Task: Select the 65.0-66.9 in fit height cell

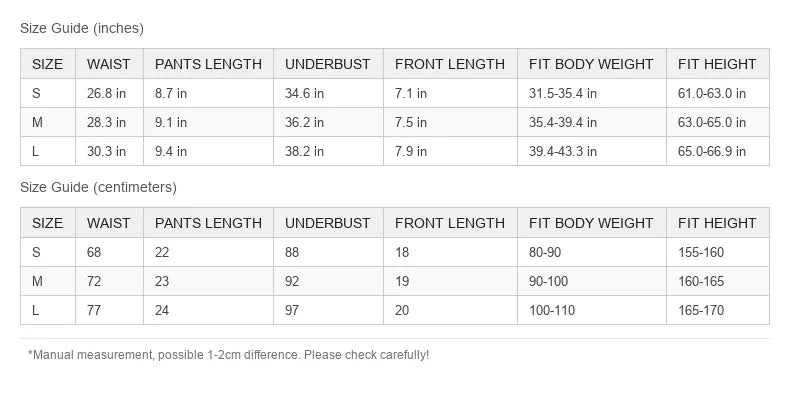Action: [718, 151]
